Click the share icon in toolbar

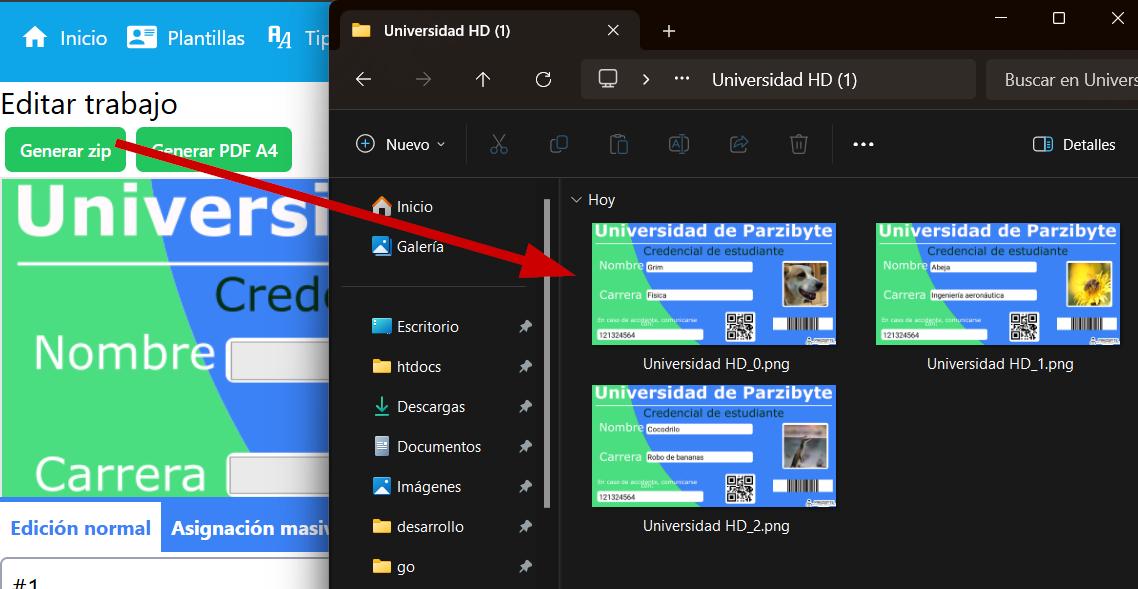[x=739, y=144]
